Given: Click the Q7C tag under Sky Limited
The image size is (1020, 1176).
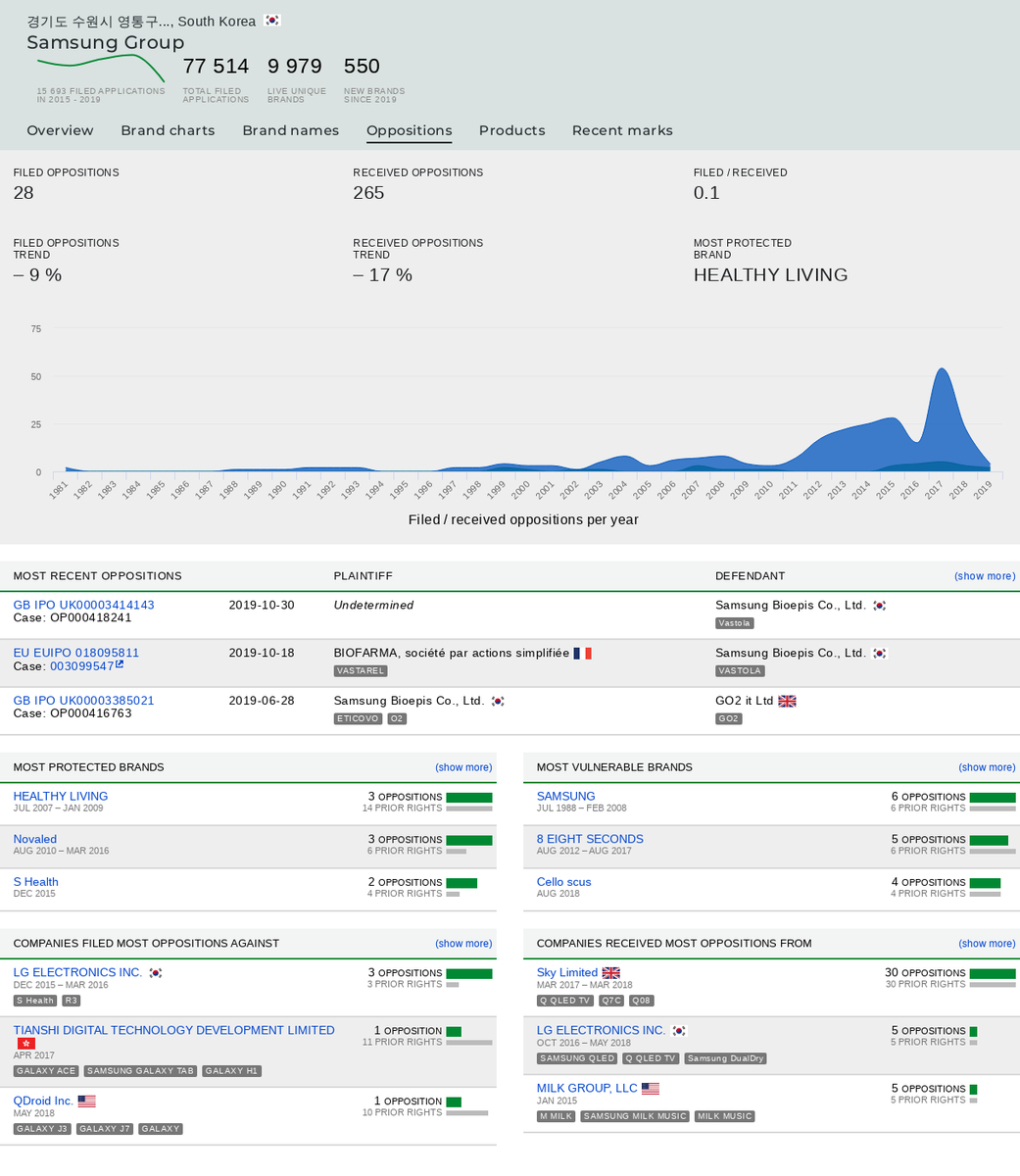Looking at the screenshot, I should (x=611, y=1001).
